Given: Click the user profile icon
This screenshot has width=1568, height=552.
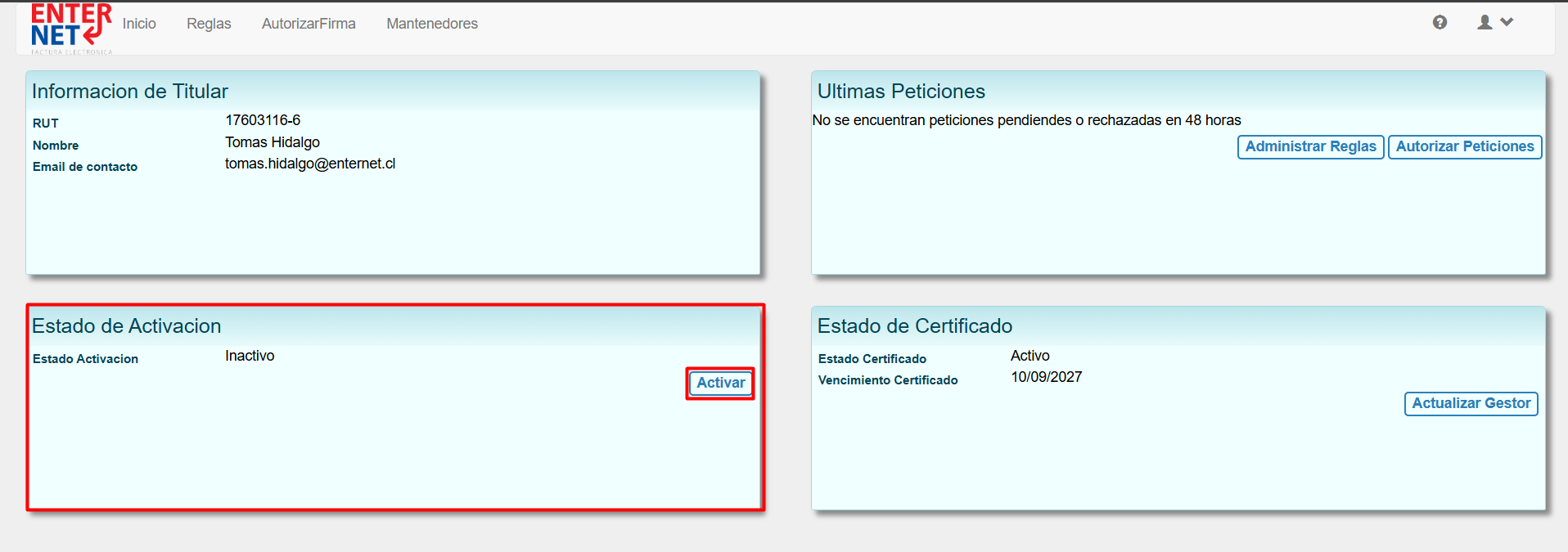Looking at the screenshot, I should (x=1485, y=23).
